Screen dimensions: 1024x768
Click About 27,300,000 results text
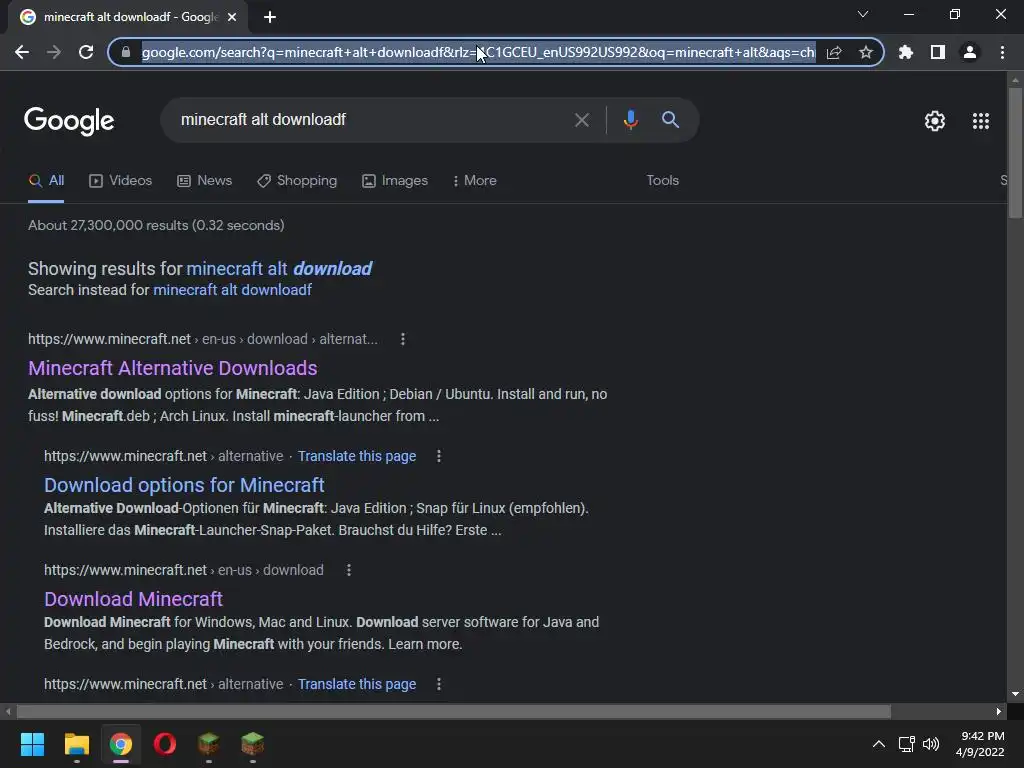click(x=156, y=225)
